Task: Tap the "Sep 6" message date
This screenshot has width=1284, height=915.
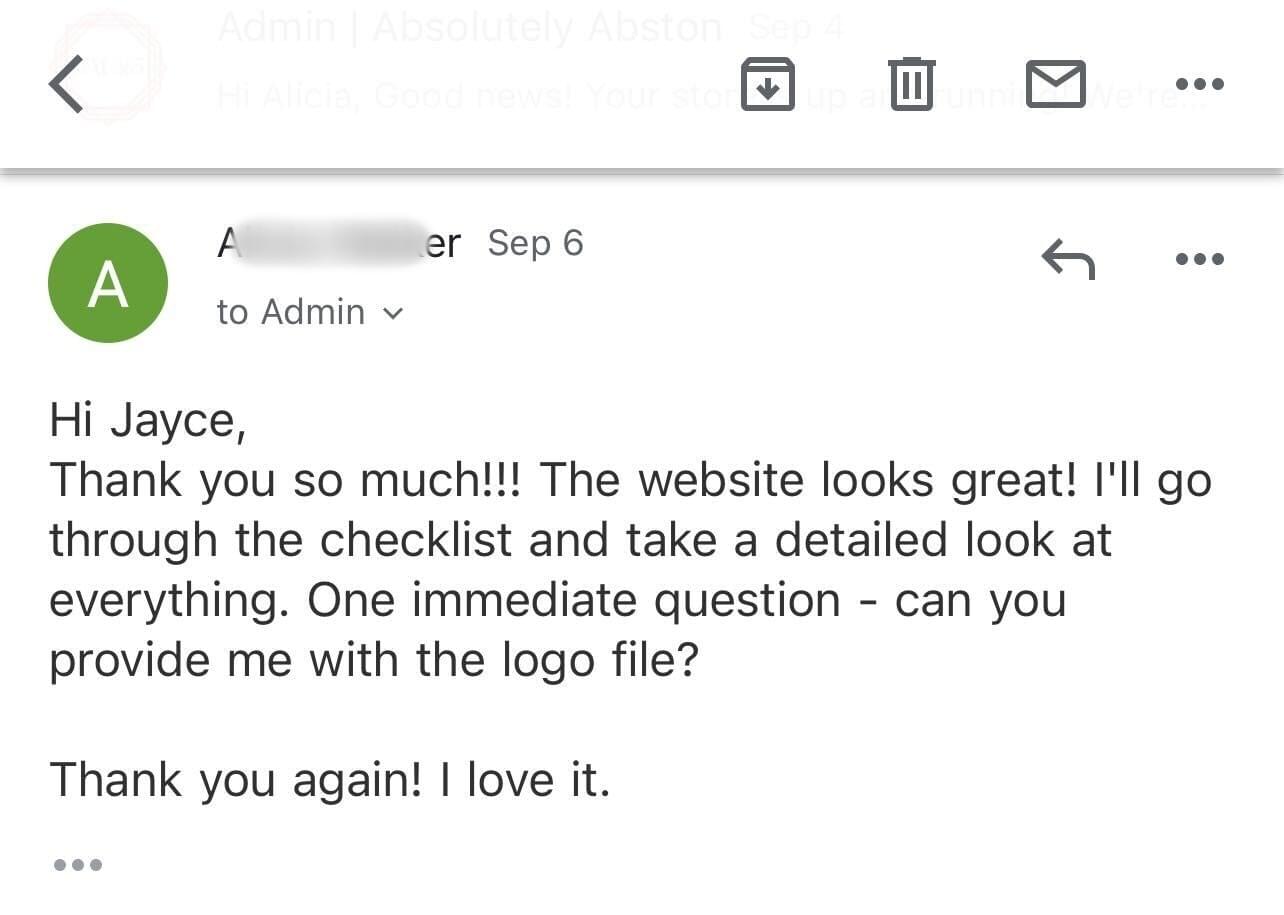Action: coord(535,243)
